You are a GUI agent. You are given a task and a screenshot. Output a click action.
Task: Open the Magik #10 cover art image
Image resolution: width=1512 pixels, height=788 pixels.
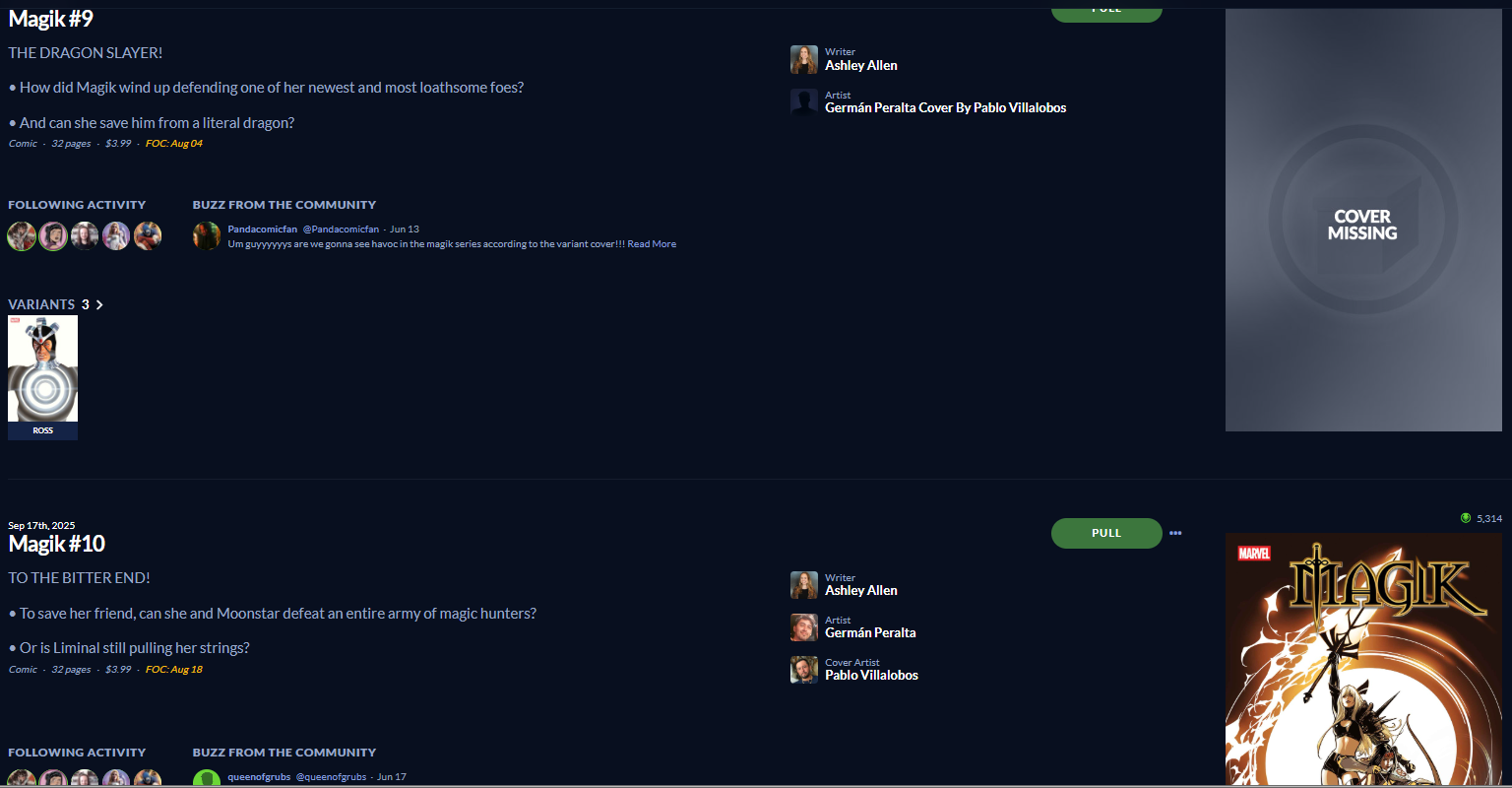[1363, 660]
